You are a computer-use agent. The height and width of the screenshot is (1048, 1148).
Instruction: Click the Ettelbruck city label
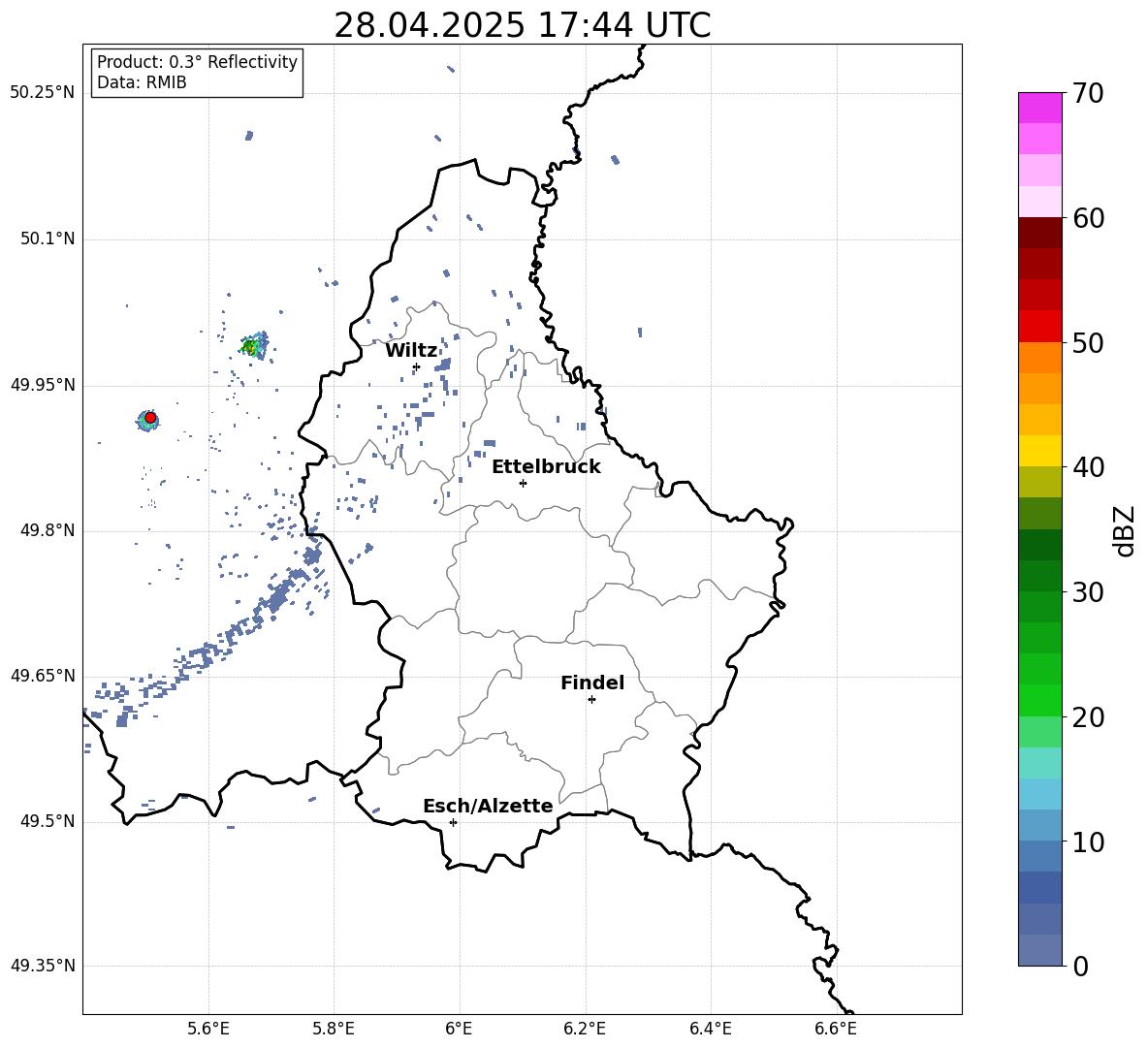546,467
